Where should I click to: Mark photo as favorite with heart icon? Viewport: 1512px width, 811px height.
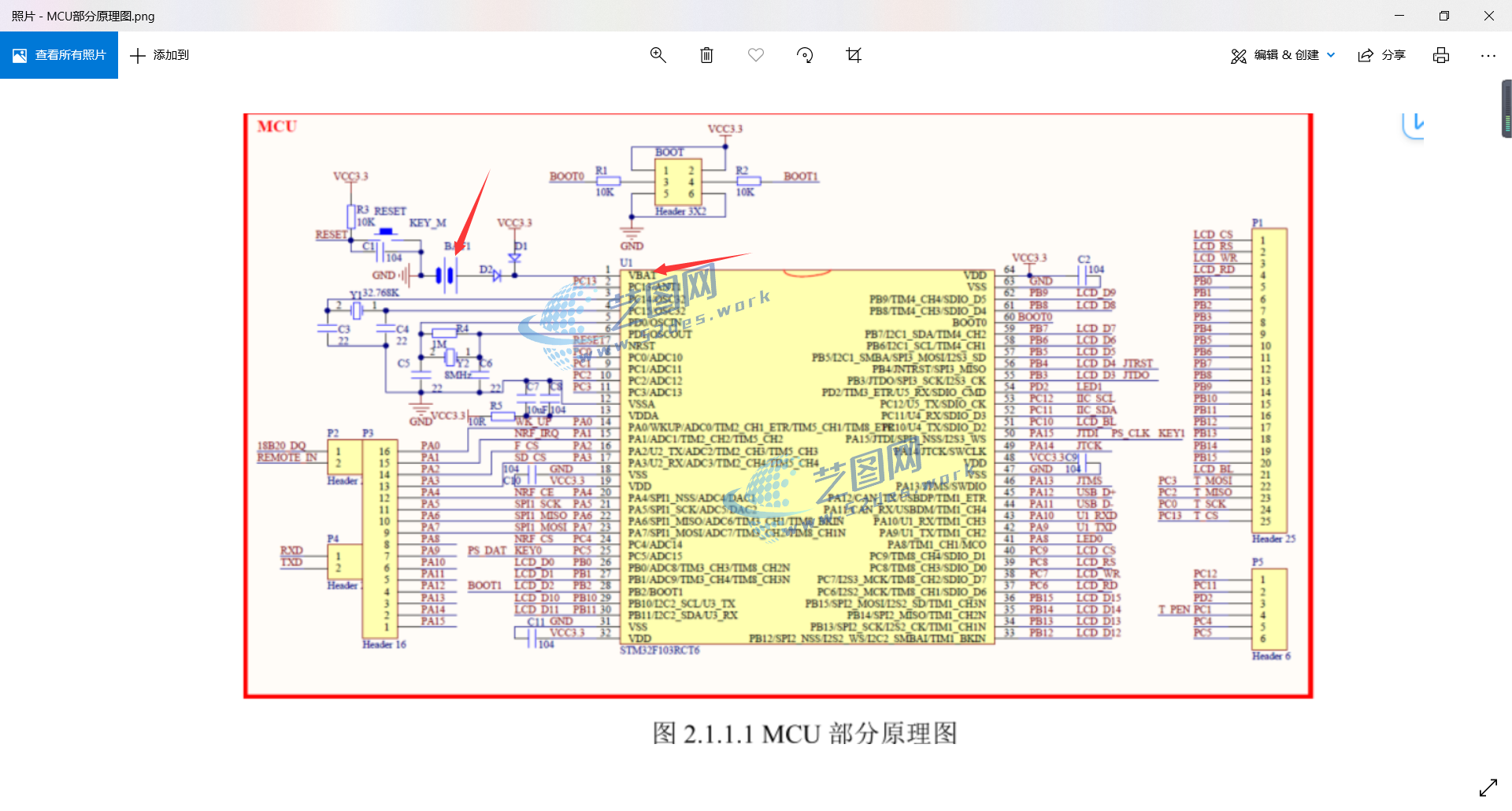click(x=756, y=55)
